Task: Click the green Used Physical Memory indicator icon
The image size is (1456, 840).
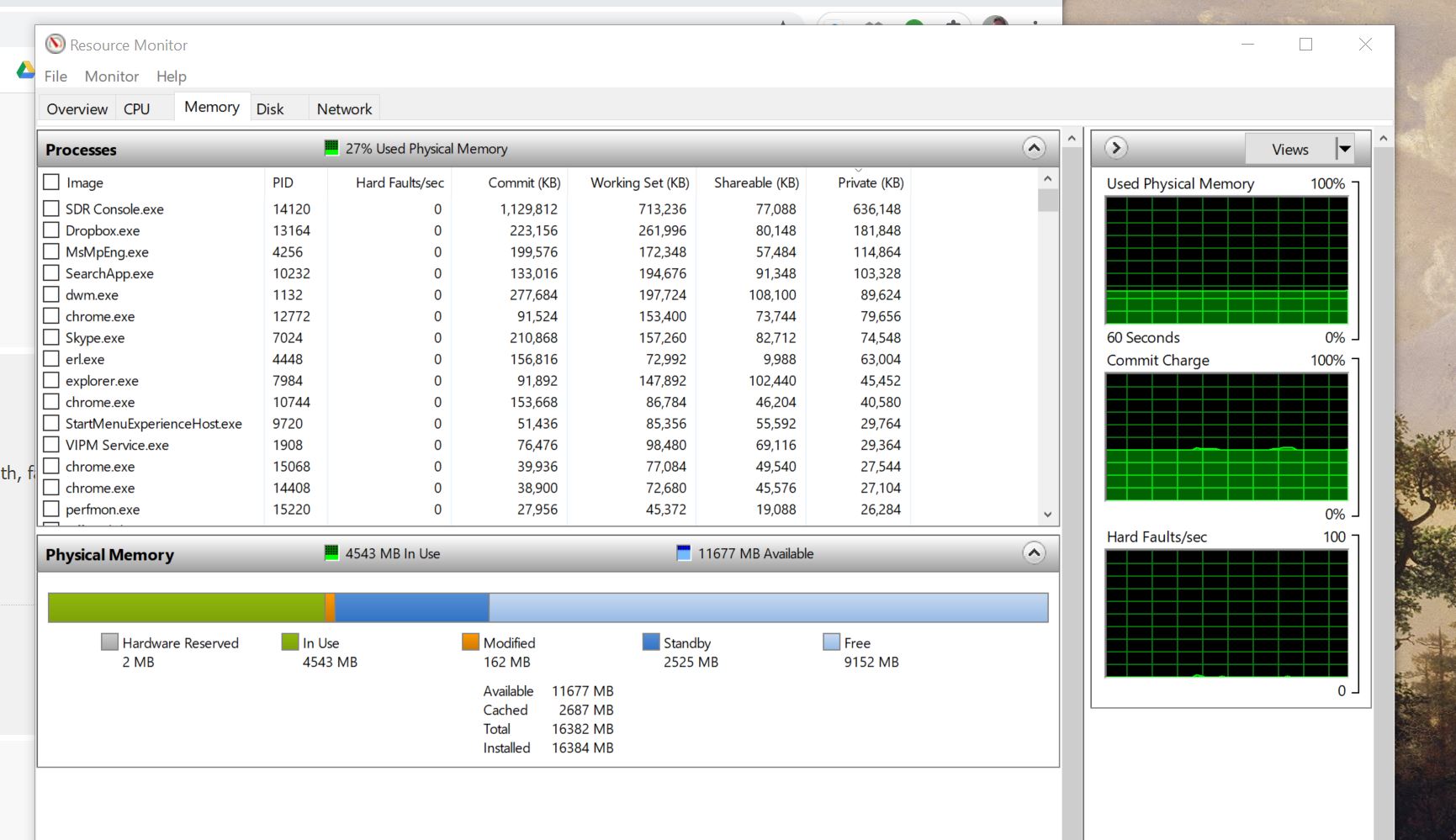Action: click(331, 148)
